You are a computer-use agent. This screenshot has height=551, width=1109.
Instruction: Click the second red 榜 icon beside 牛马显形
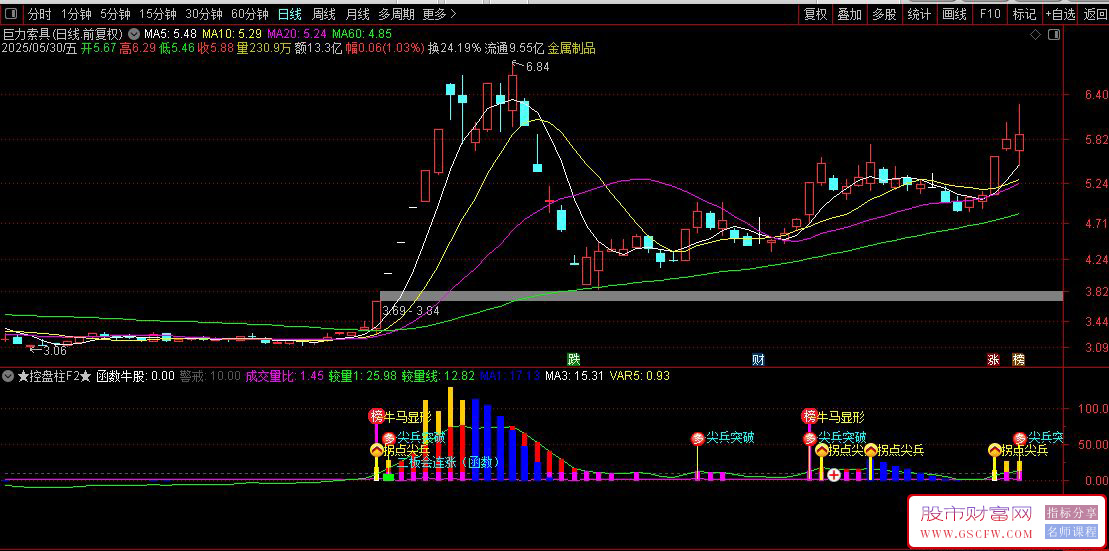pos(809,417)
